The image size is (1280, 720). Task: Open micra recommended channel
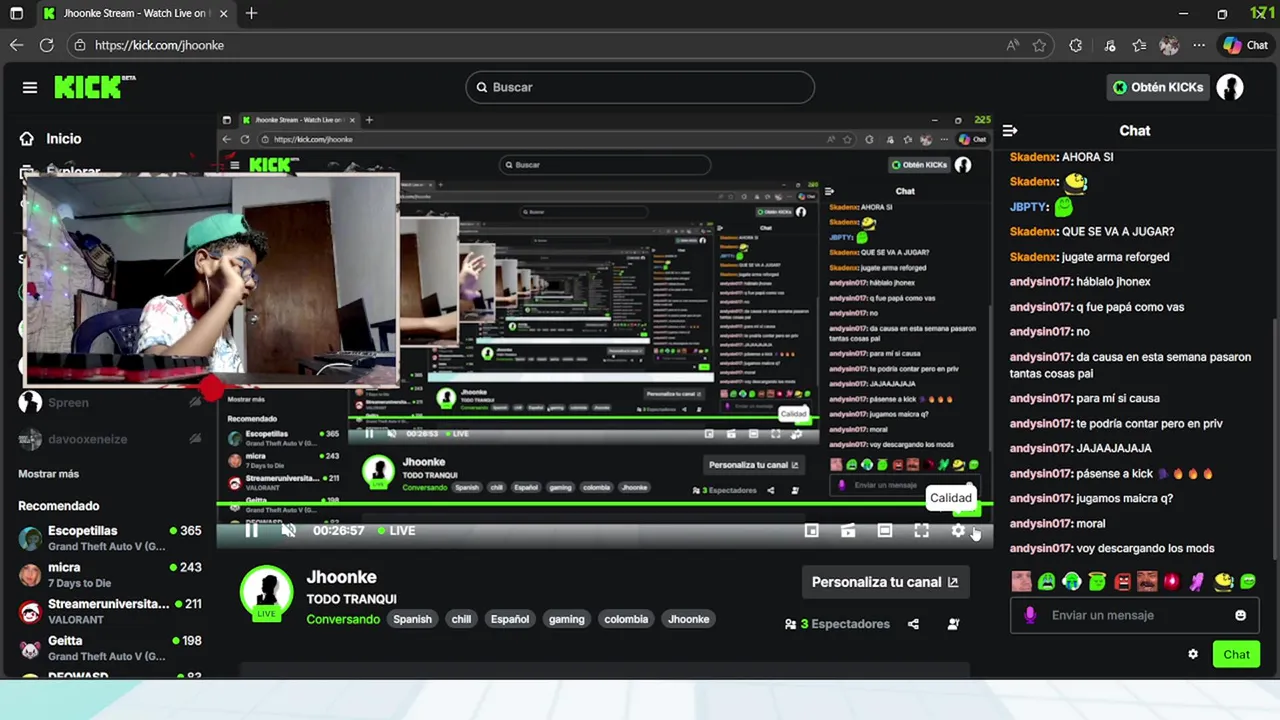[109, 575]
